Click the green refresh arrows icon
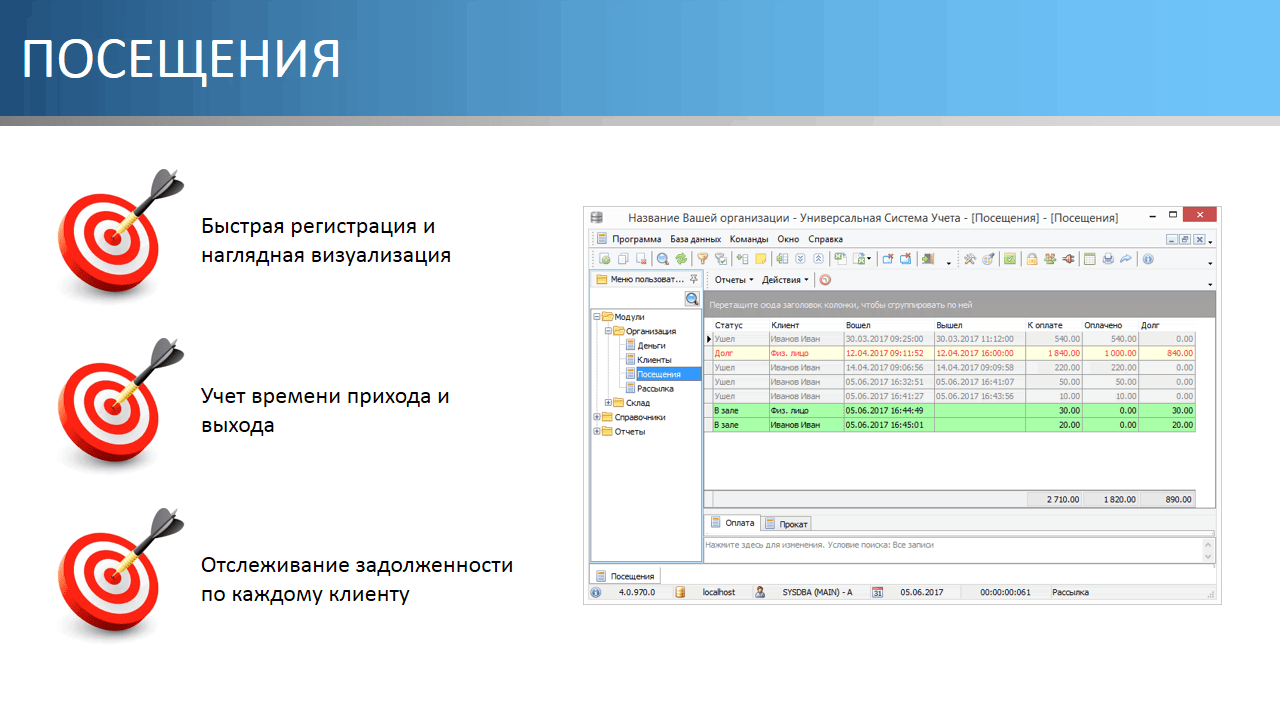 click(x=680, y=259)
